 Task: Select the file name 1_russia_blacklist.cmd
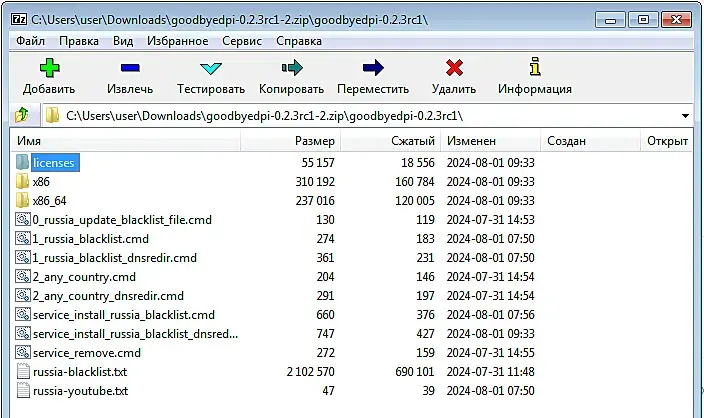click(90, 238)
